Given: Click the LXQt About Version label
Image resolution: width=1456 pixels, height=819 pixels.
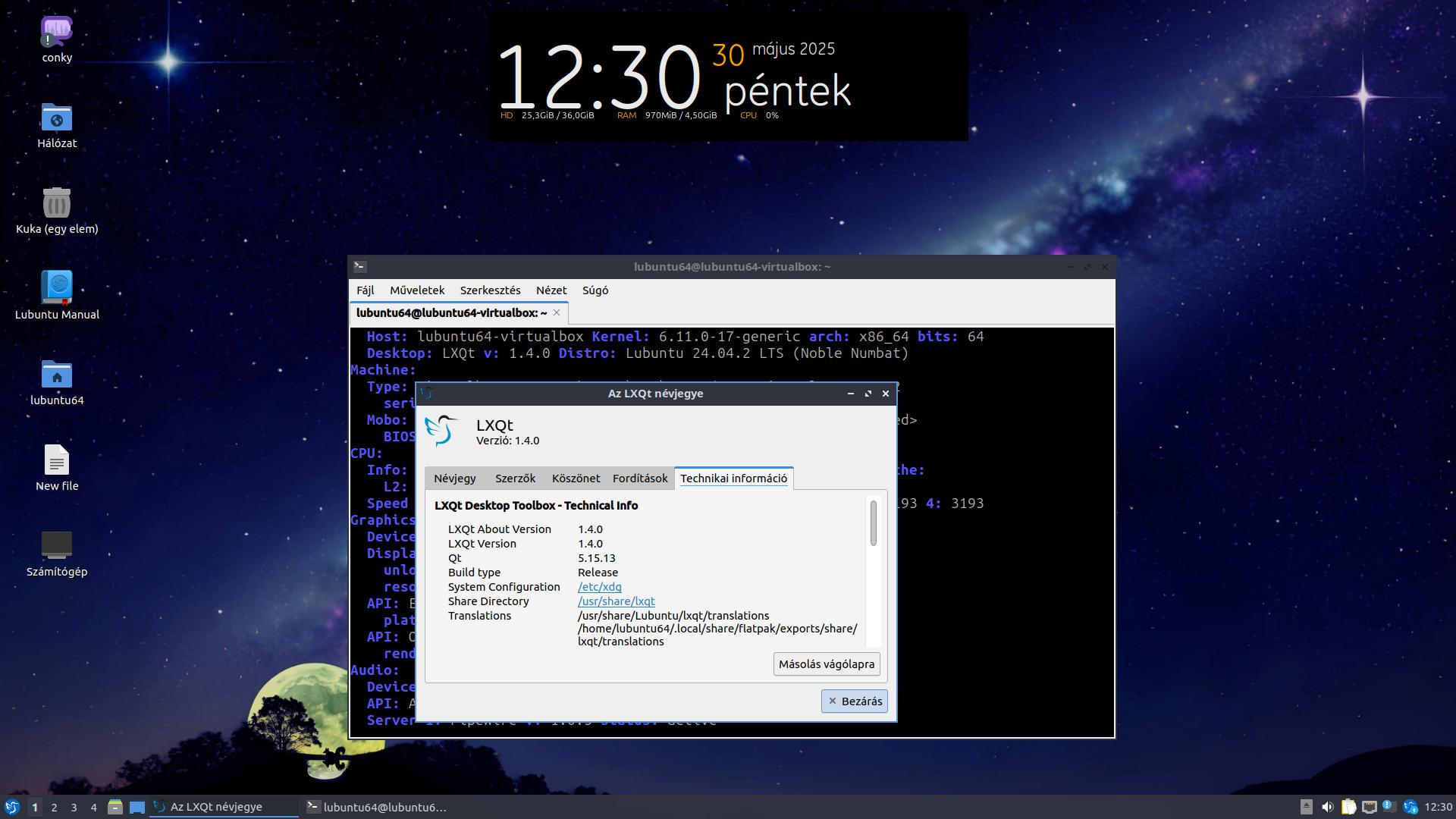Looking at the screenshot, I should point(499,529).
